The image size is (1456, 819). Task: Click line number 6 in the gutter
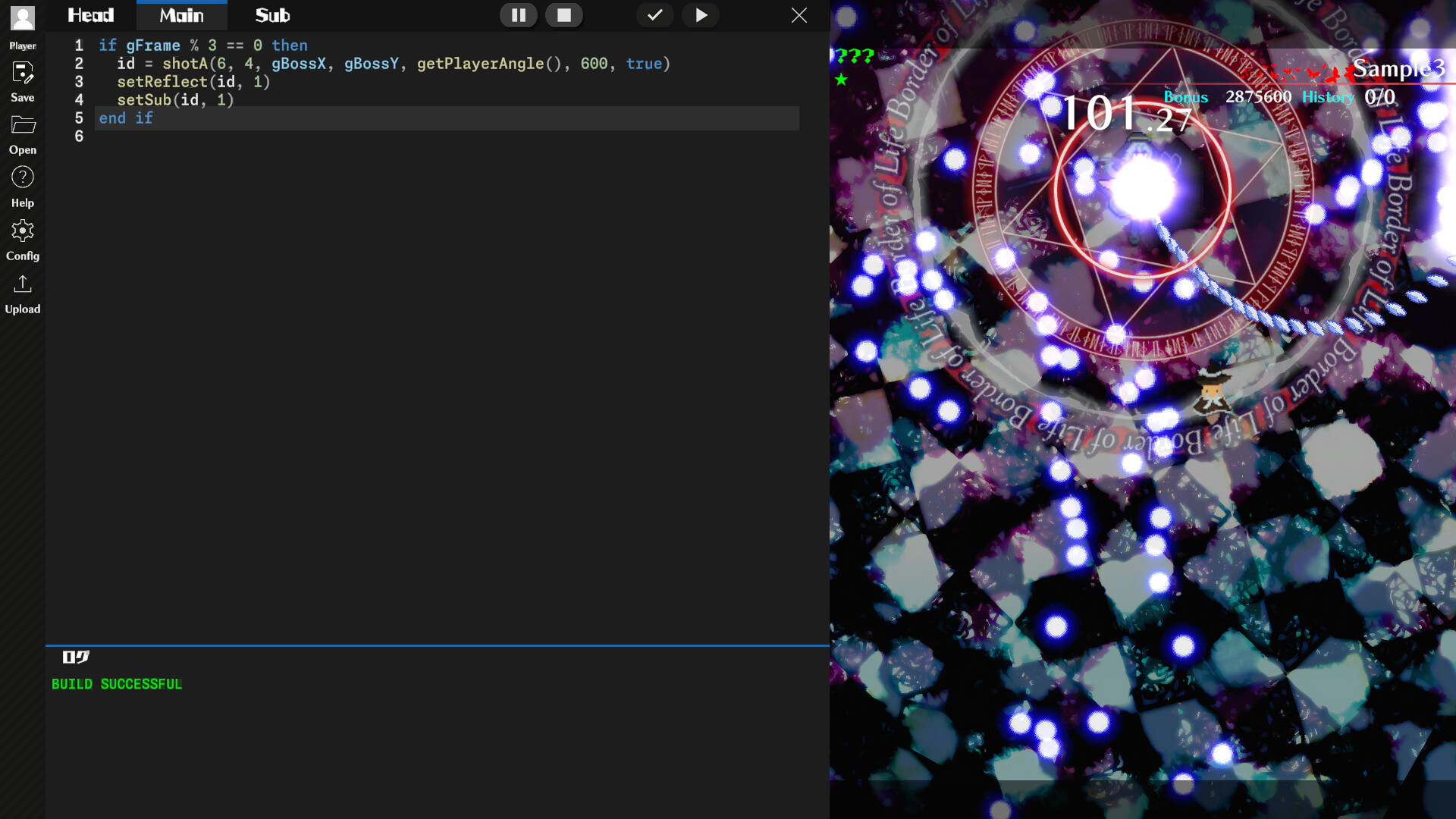click(79, 136)
